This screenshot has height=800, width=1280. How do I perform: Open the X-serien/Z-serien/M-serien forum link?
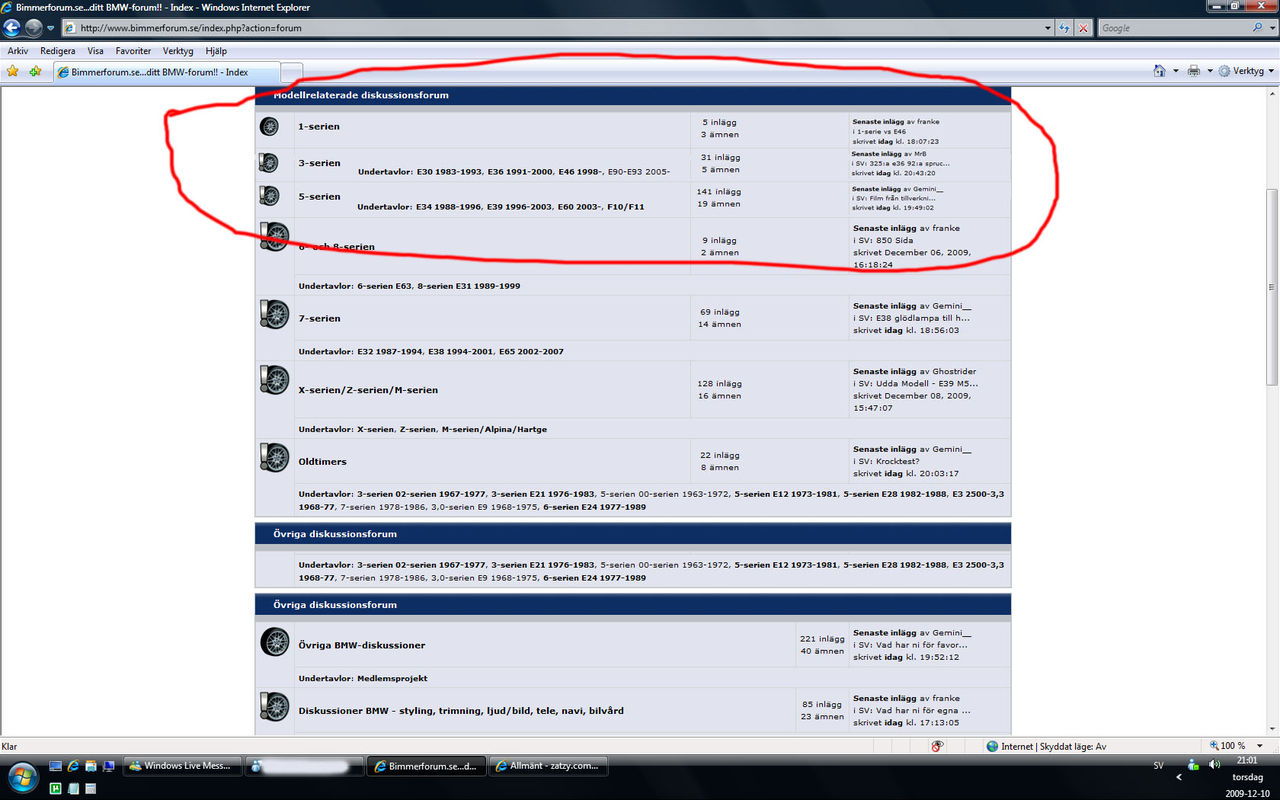click(x=368, y=390)
